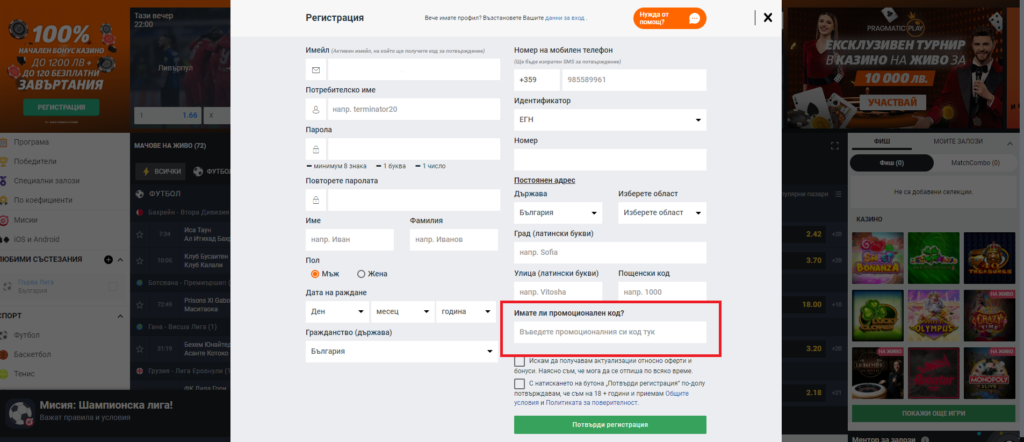
Task: Open the Ден birth day dropdown
Action: click(x=335, y=312)
